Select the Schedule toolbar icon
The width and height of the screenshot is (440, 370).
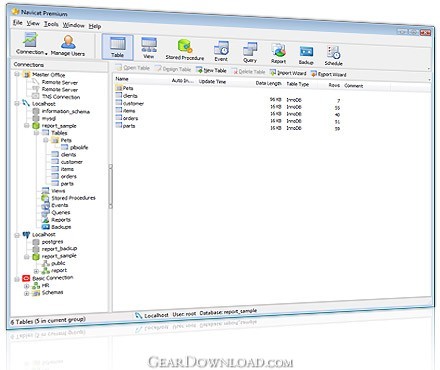point(333,56)
